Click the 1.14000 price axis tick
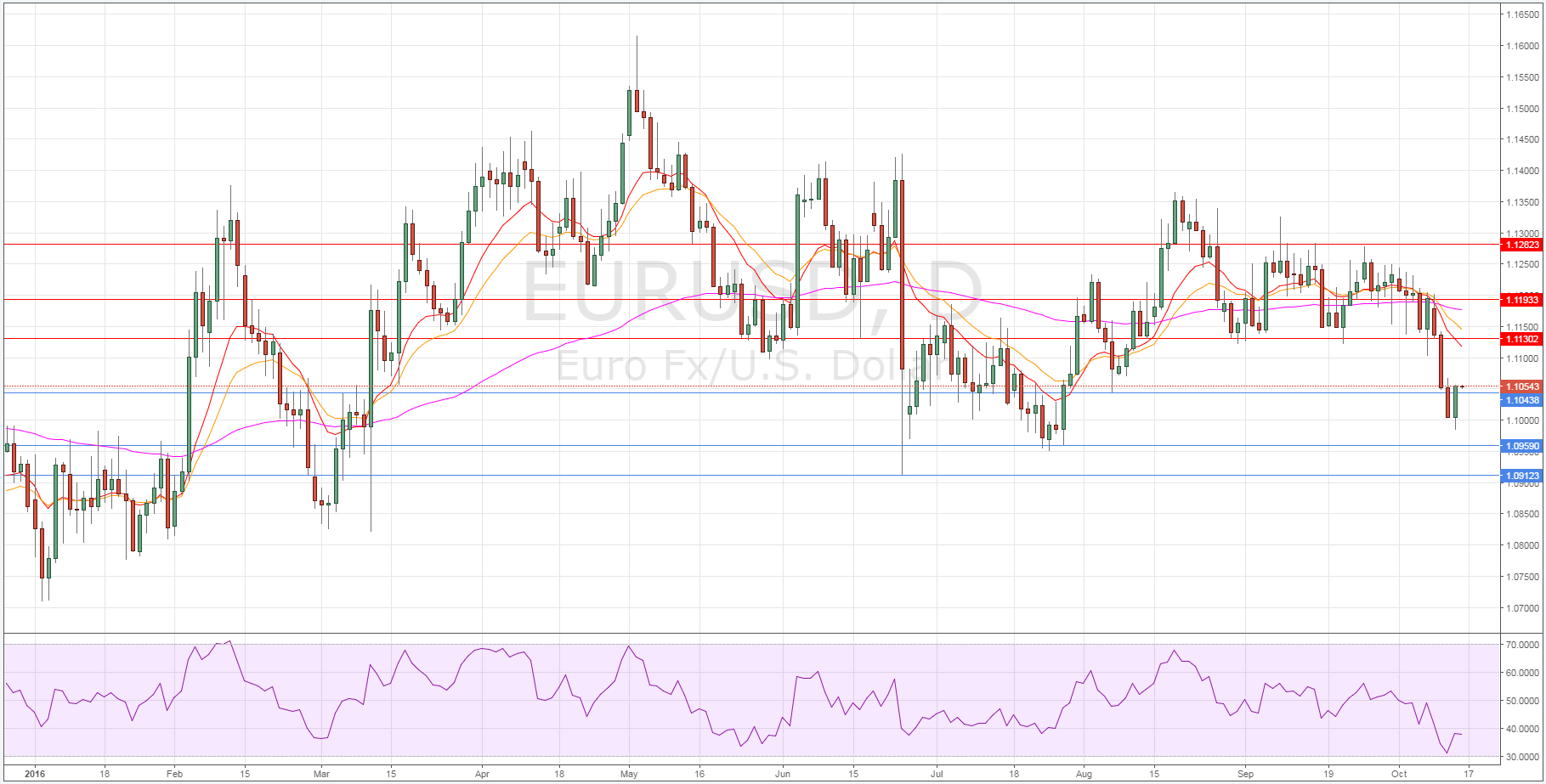 [x=1522, y=171]
